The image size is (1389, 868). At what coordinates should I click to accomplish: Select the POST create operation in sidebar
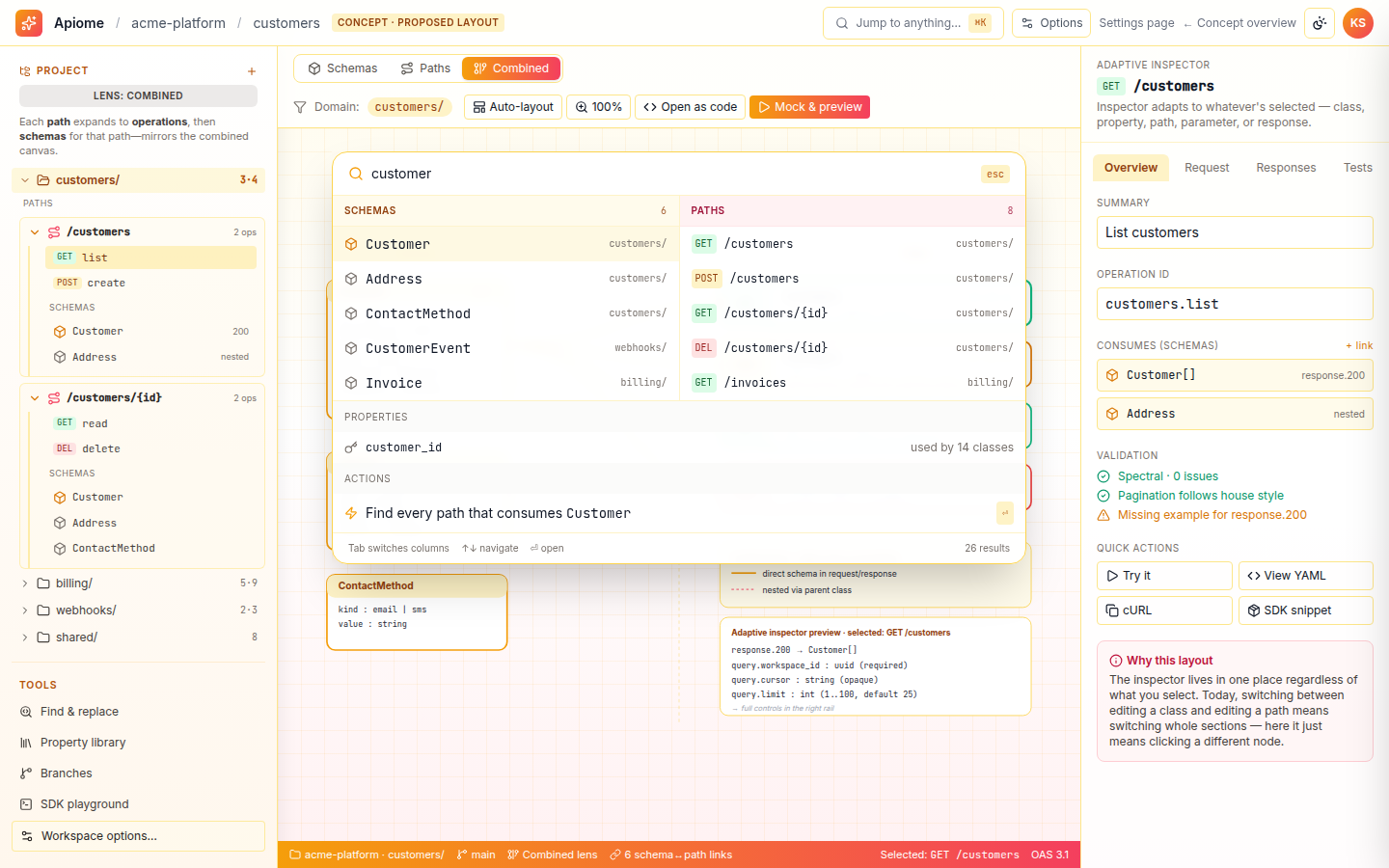[x=150, y=283]
